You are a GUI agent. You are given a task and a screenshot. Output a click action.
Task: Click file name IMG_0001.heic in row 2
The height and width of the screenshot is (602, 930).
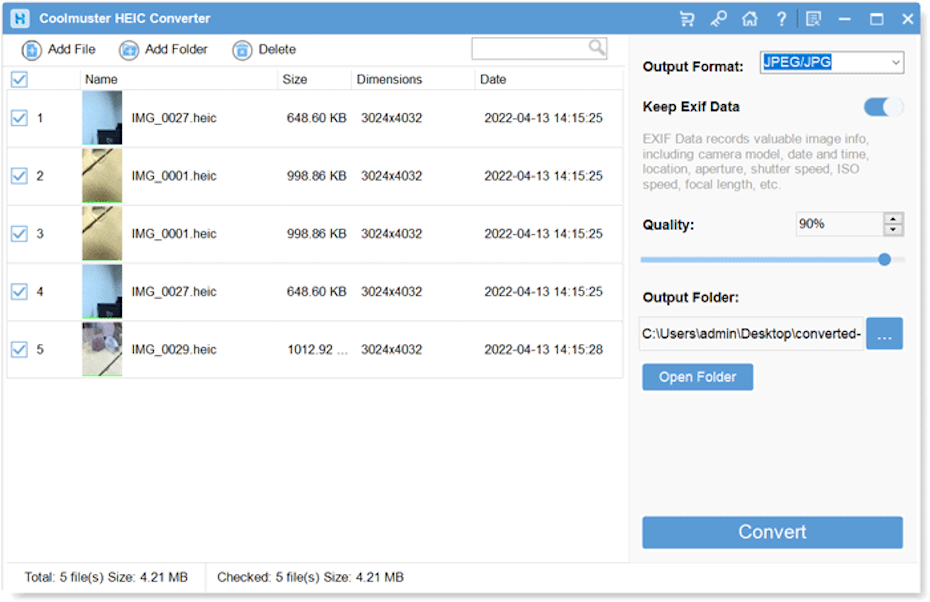coord(174,176)
